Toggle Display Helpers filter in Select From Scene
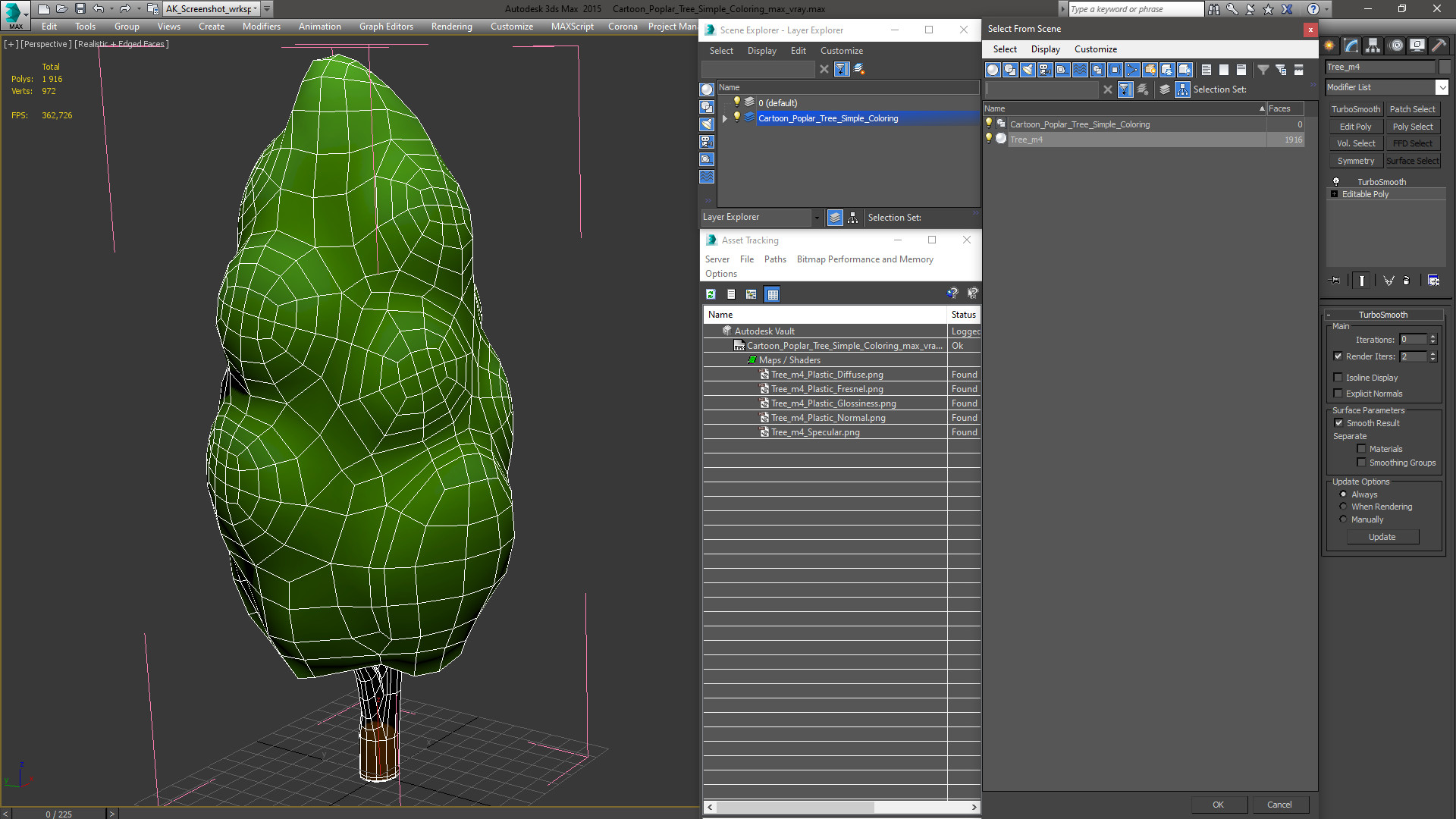This screenshot has width=1456, height=819. click(1062, 70)
